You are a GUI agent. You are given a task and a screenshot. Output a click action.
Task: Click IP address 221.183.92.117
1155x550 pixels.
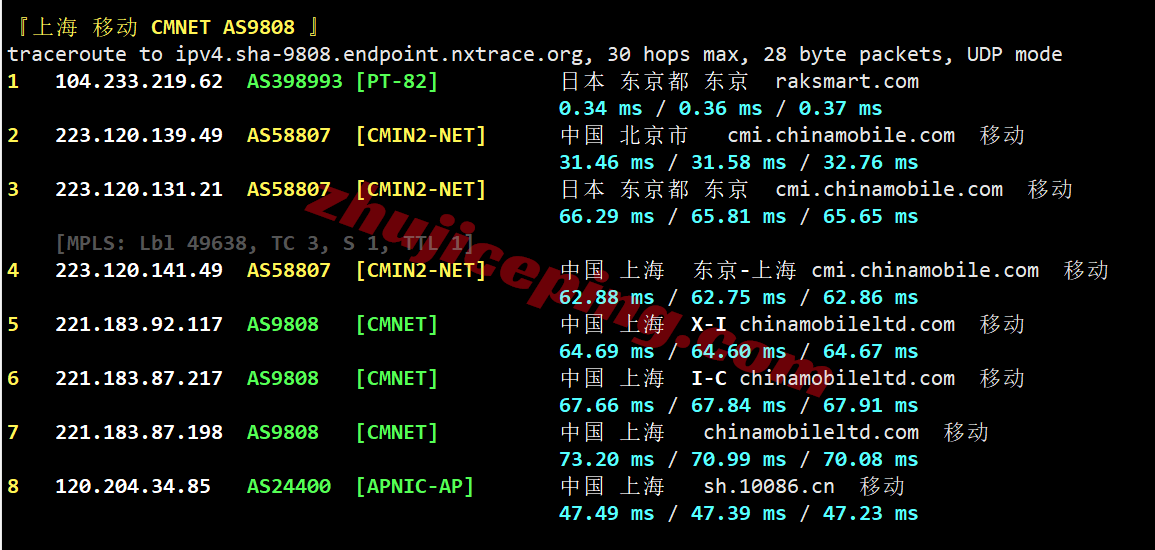(138, 324)
